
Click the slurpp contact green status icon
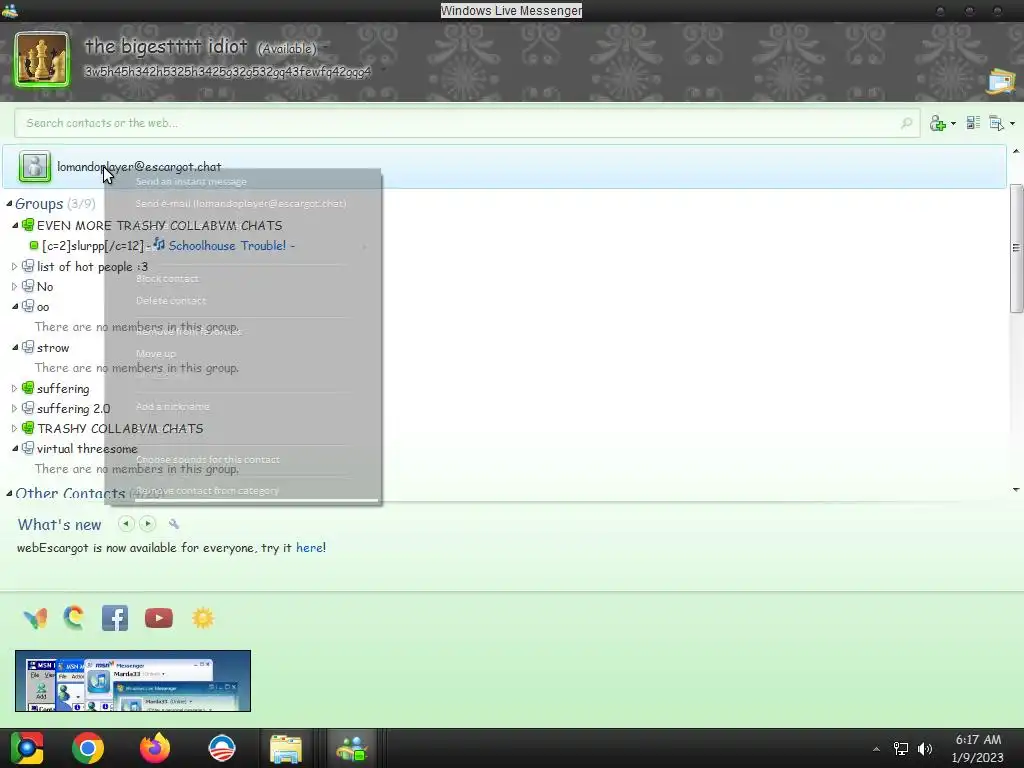tap(34, 246)
